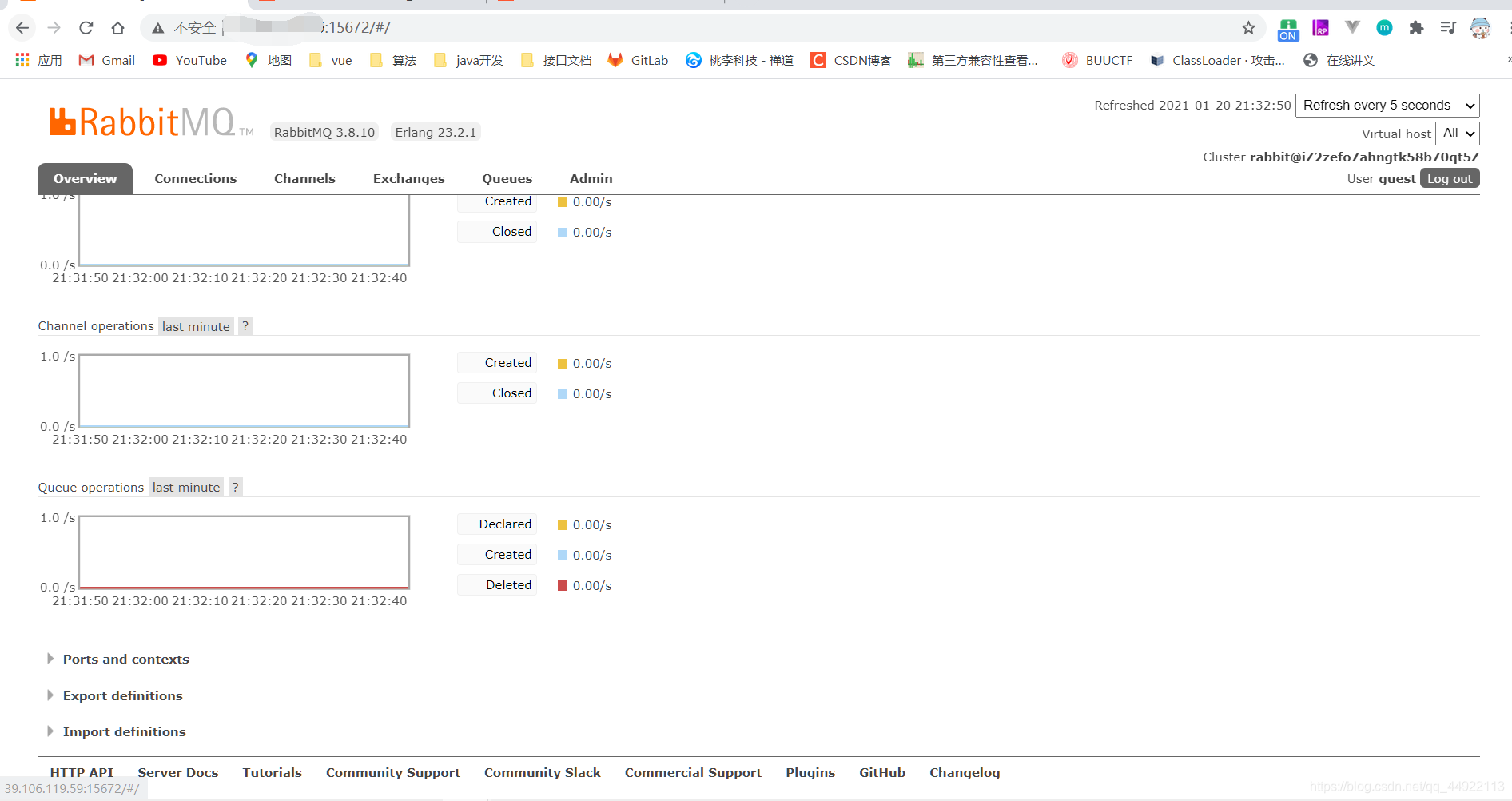Open the ClassLoader bookmark
Image resolution: width=1512 pixels, height=801 pixels.
(x=1217, y=60)
